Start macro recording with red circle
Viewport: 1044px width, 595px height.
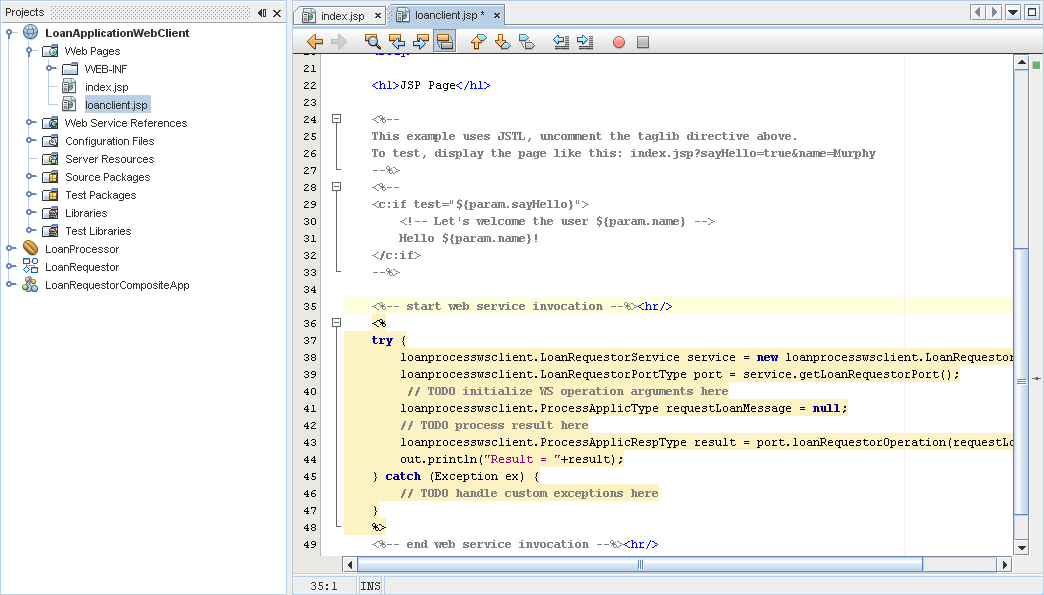click(x=619, y=42)
